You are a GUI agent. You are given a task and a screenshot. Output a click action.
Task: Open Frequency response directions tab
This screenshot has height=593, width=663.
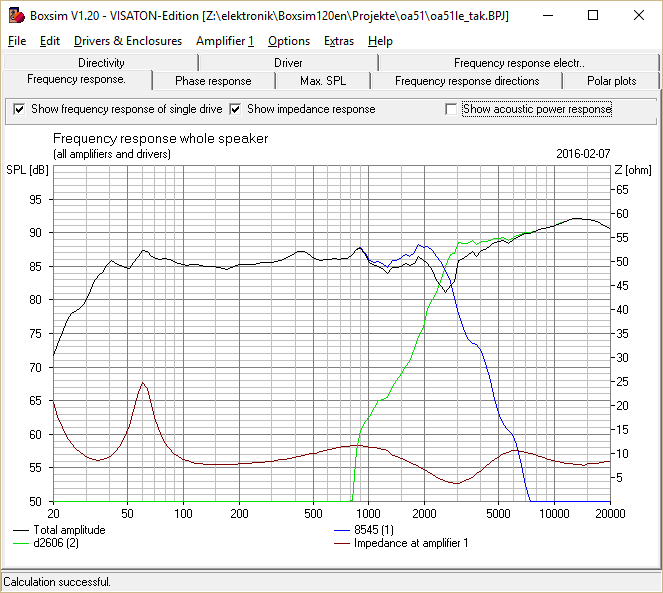[467, 81]
